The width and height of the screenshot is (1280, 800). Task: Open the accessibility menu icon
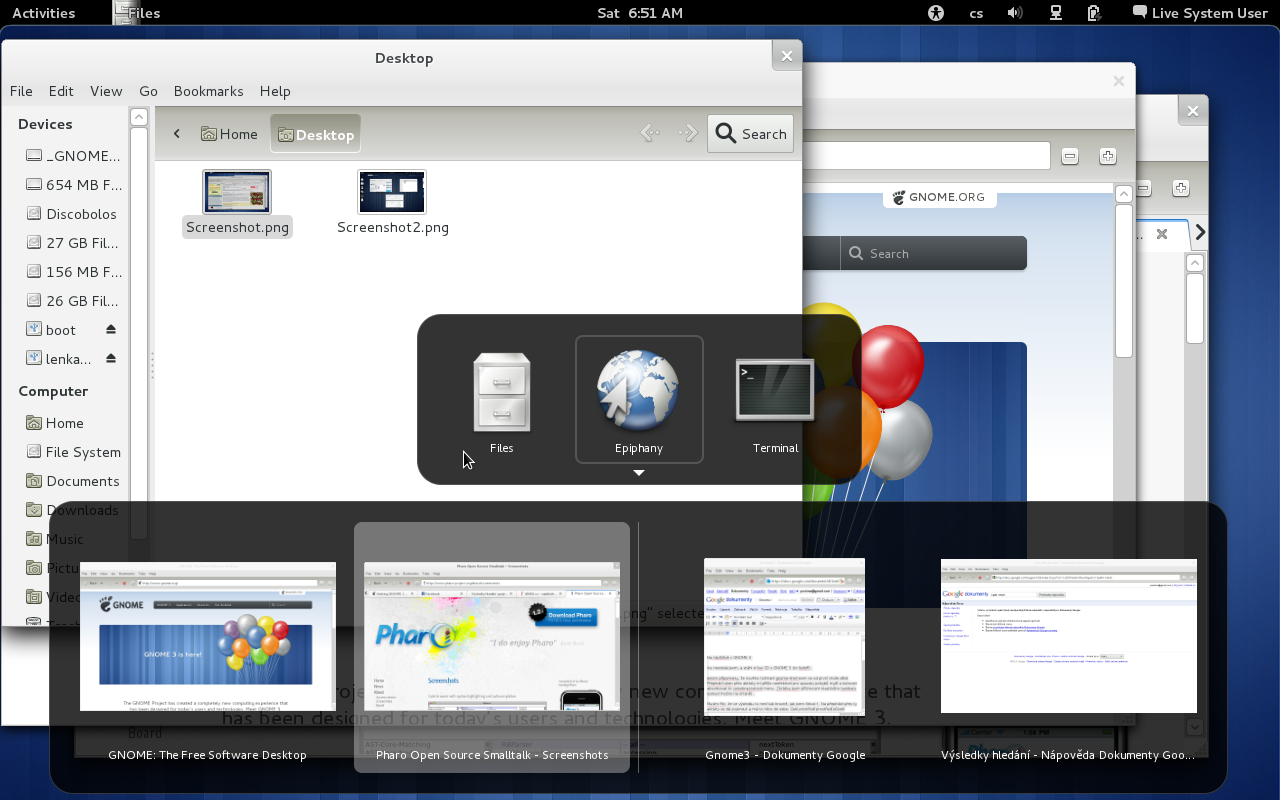[935, 13]
